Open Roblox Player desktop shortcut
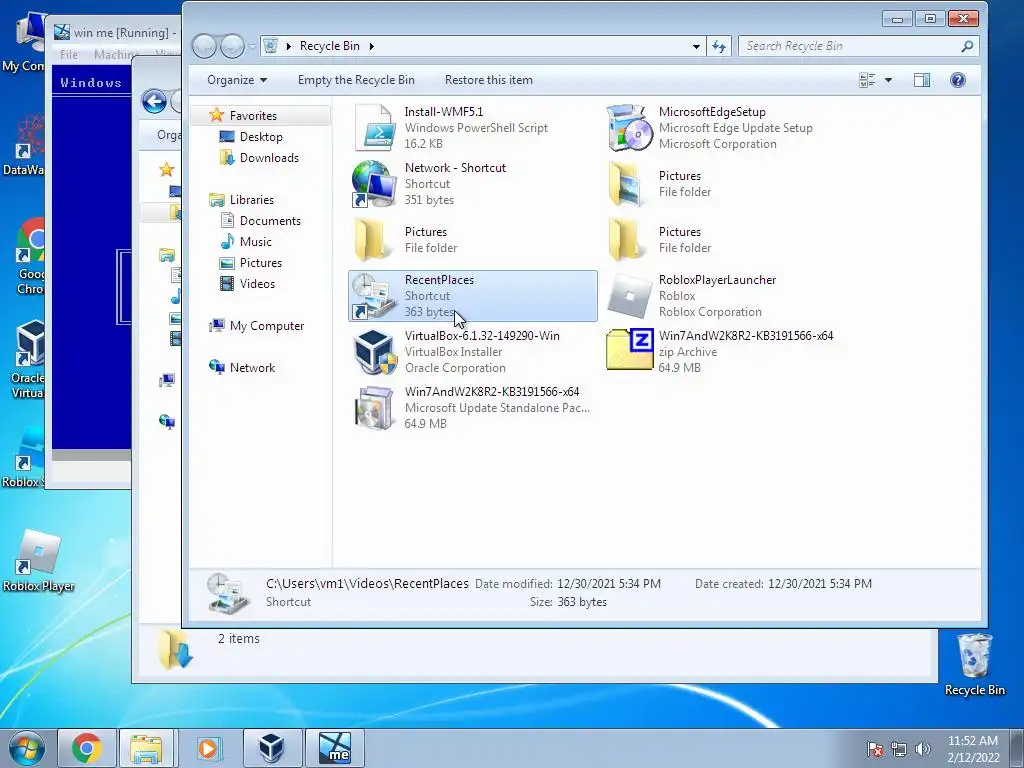This screenshot has width=1024, height=768. click(x=39, y=561)
